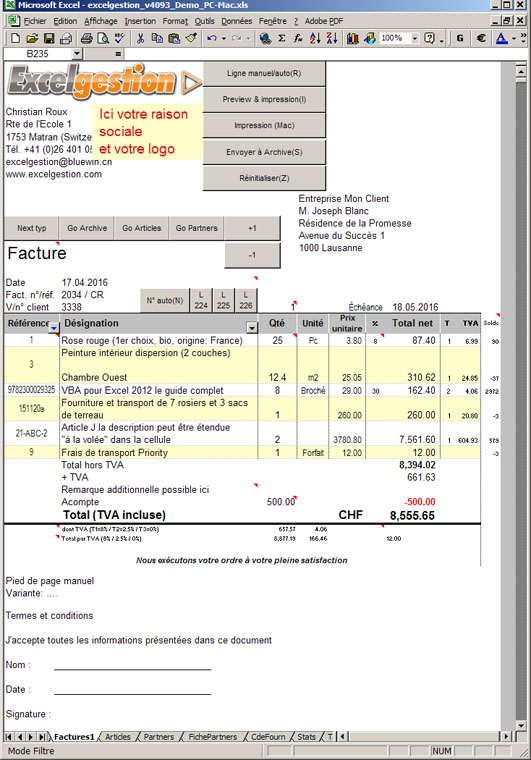531x760 pixels.
Task: Switch to the Stats sheet tab
Action: (x=306, y=737)
